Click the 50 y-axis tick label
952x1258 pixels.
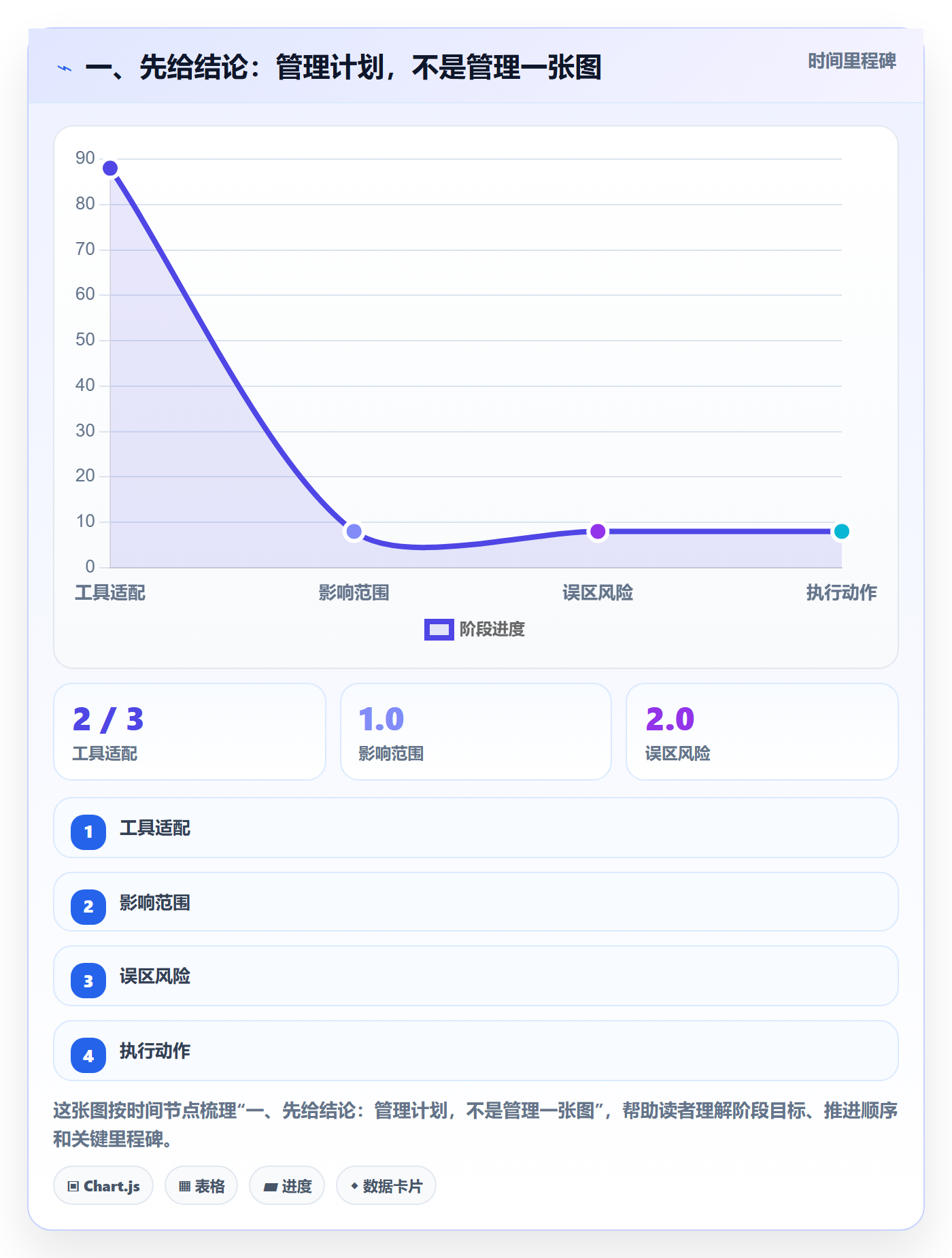(85, 339)
